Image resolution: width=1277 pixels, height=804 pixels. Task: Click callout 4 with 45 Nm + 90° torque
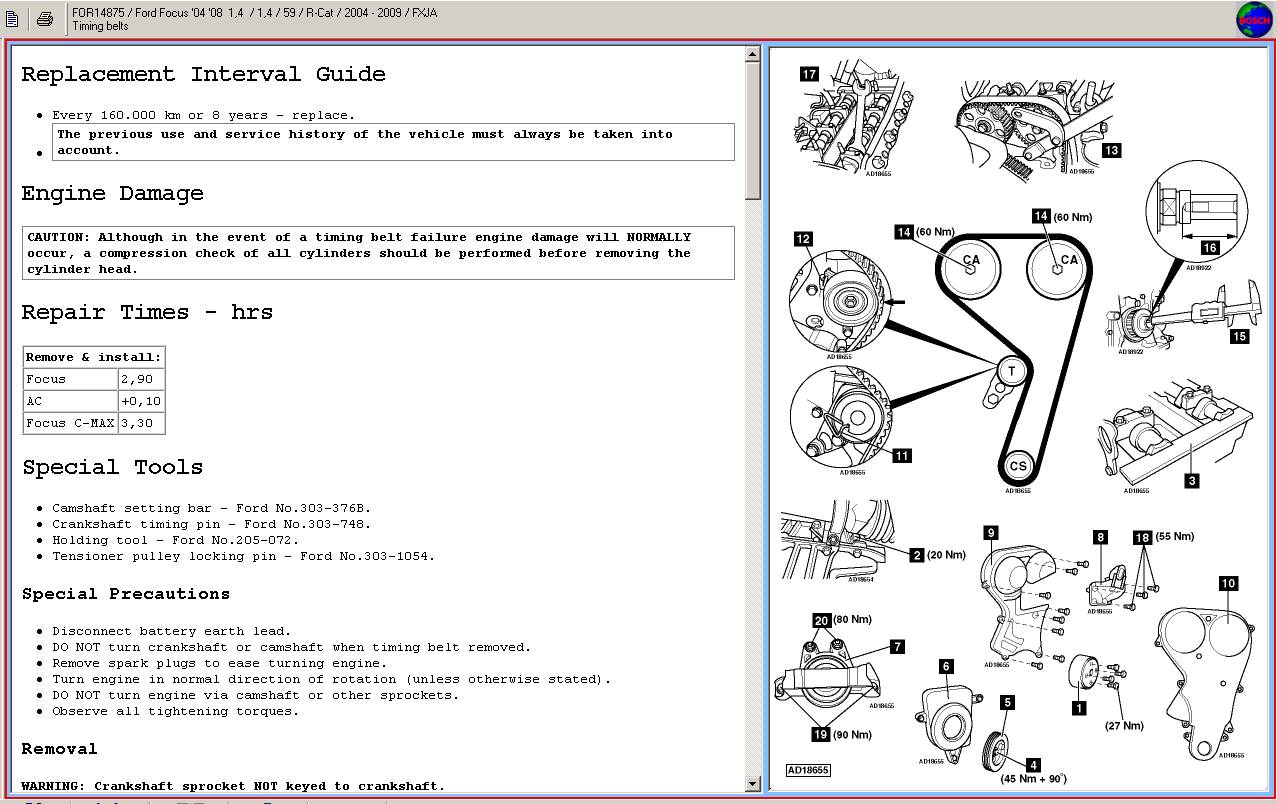click(x=1033, y=765)
